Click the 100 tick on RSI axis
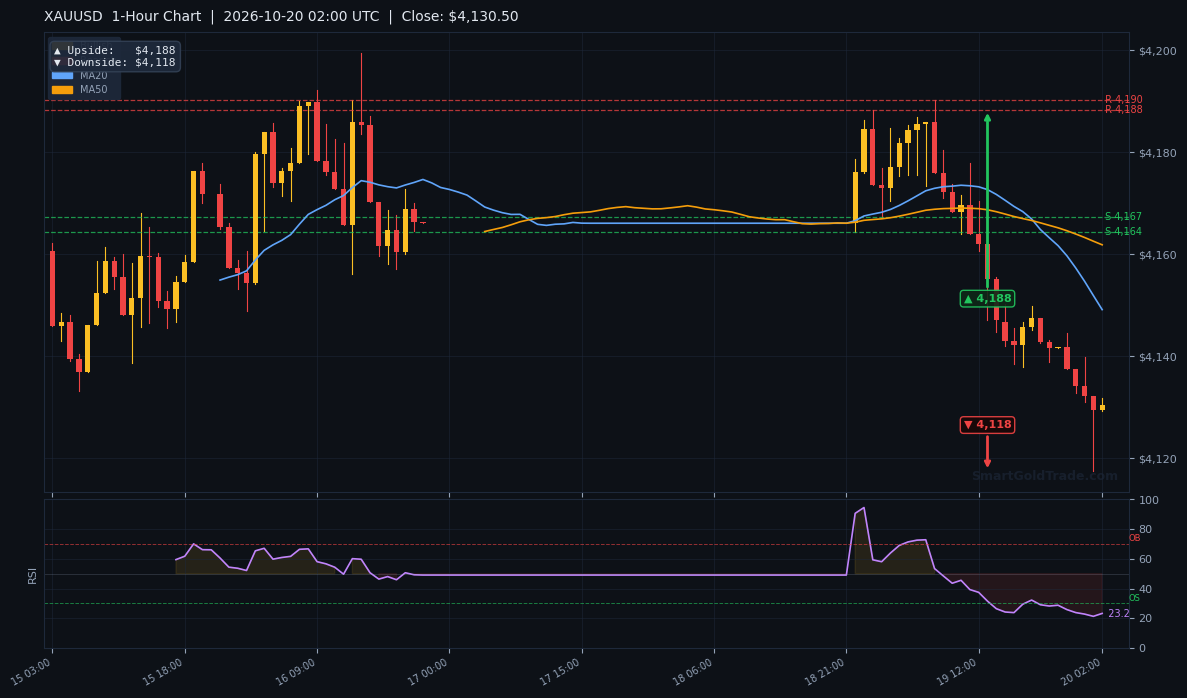1187x698 pixels. click(x=1148, y=500)
